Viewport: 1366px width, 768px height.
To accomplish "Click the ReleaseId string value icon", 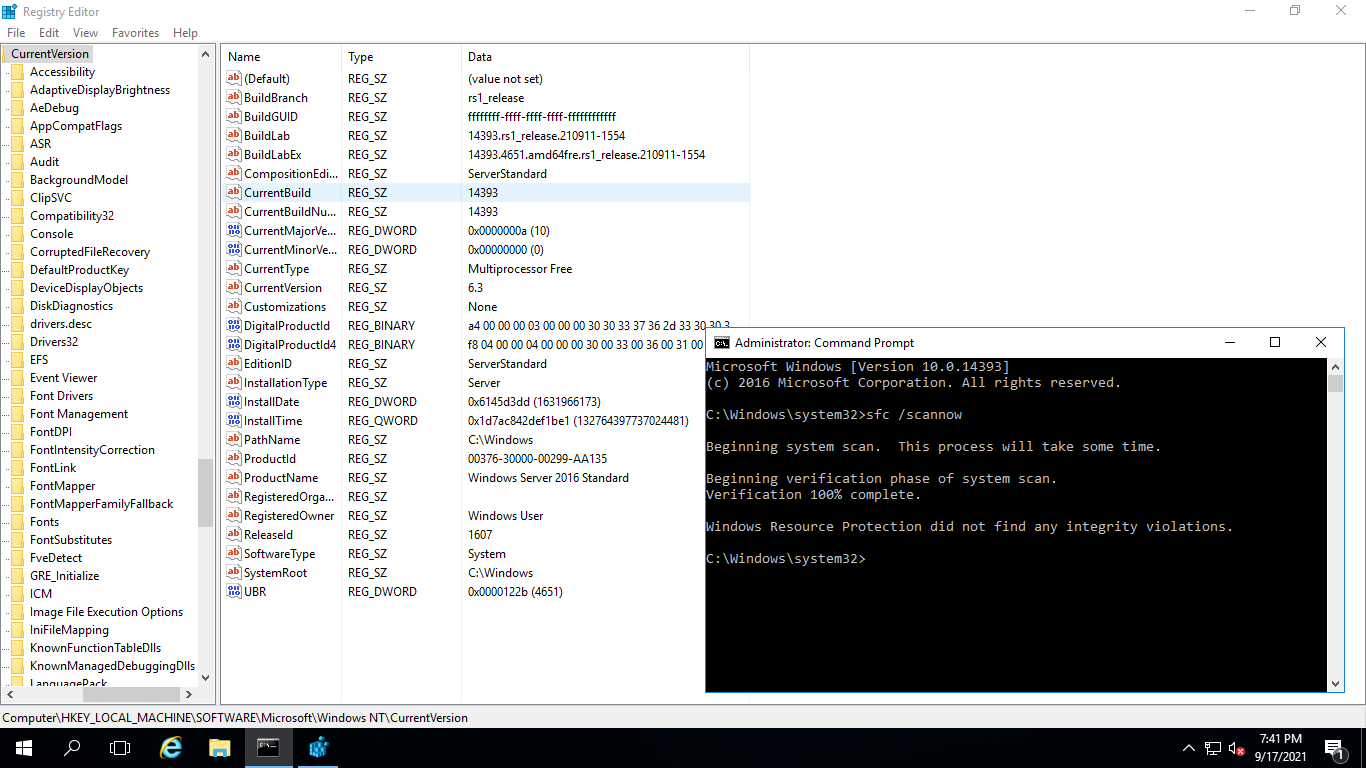I will (x=235, y=535).
